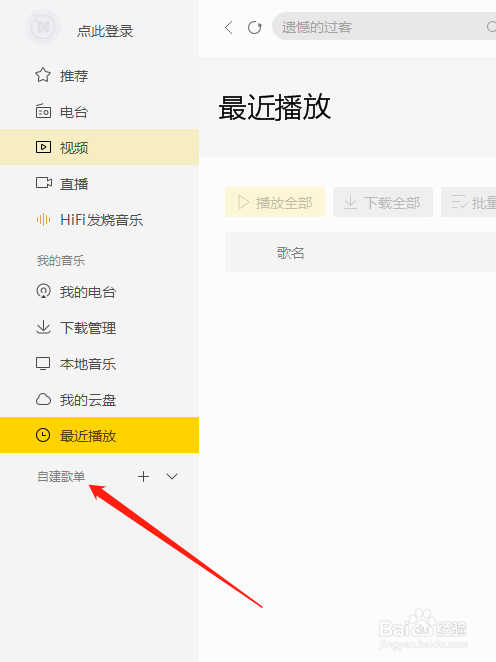
Task: Select the 视频 sidebar item
Action: (99, 147)
